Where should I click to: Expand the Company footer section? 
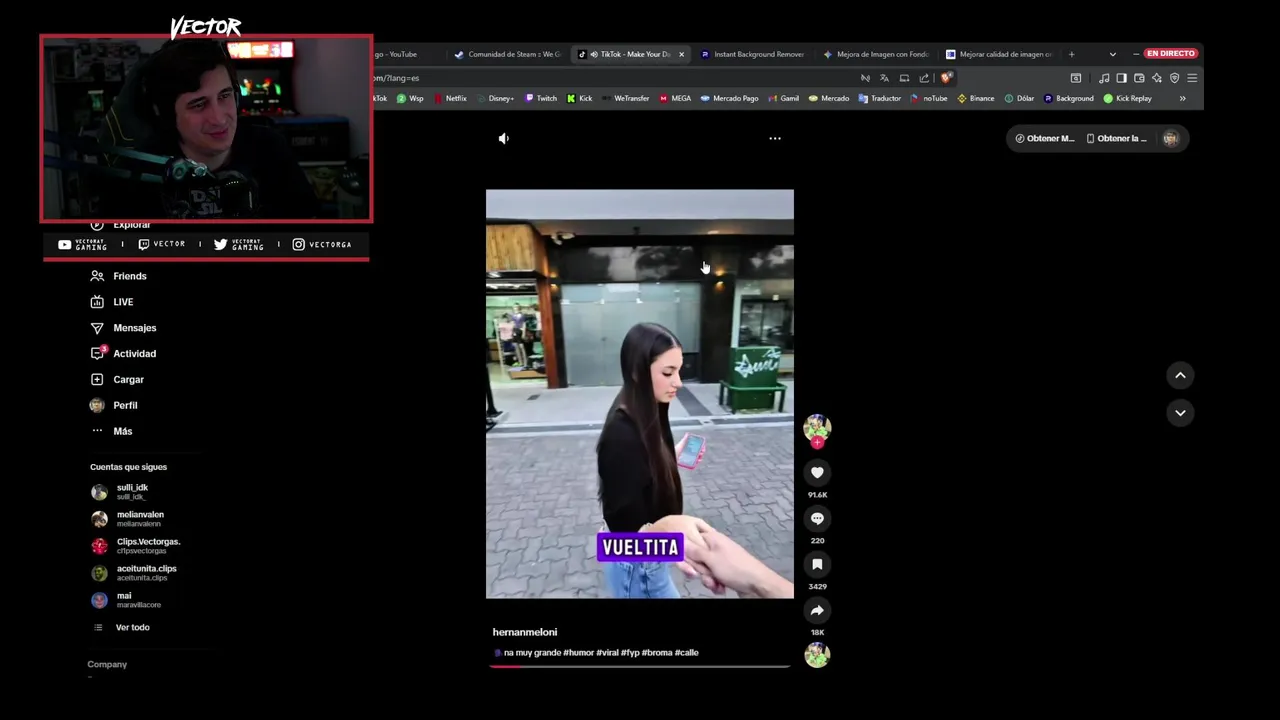pos(107,664)
